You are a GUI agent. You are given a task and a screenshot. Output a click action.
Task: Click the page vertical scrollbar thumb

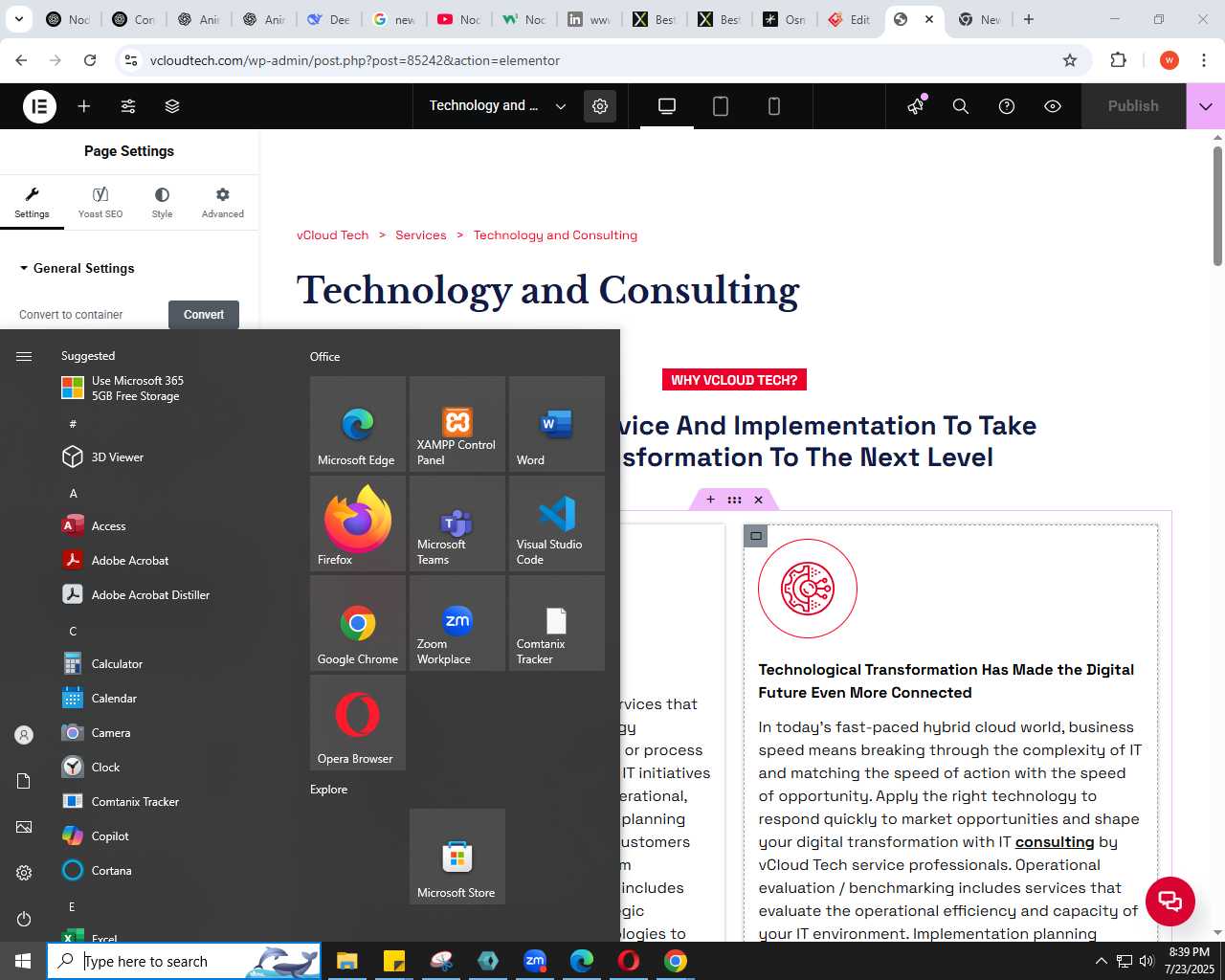point(1217,206)
